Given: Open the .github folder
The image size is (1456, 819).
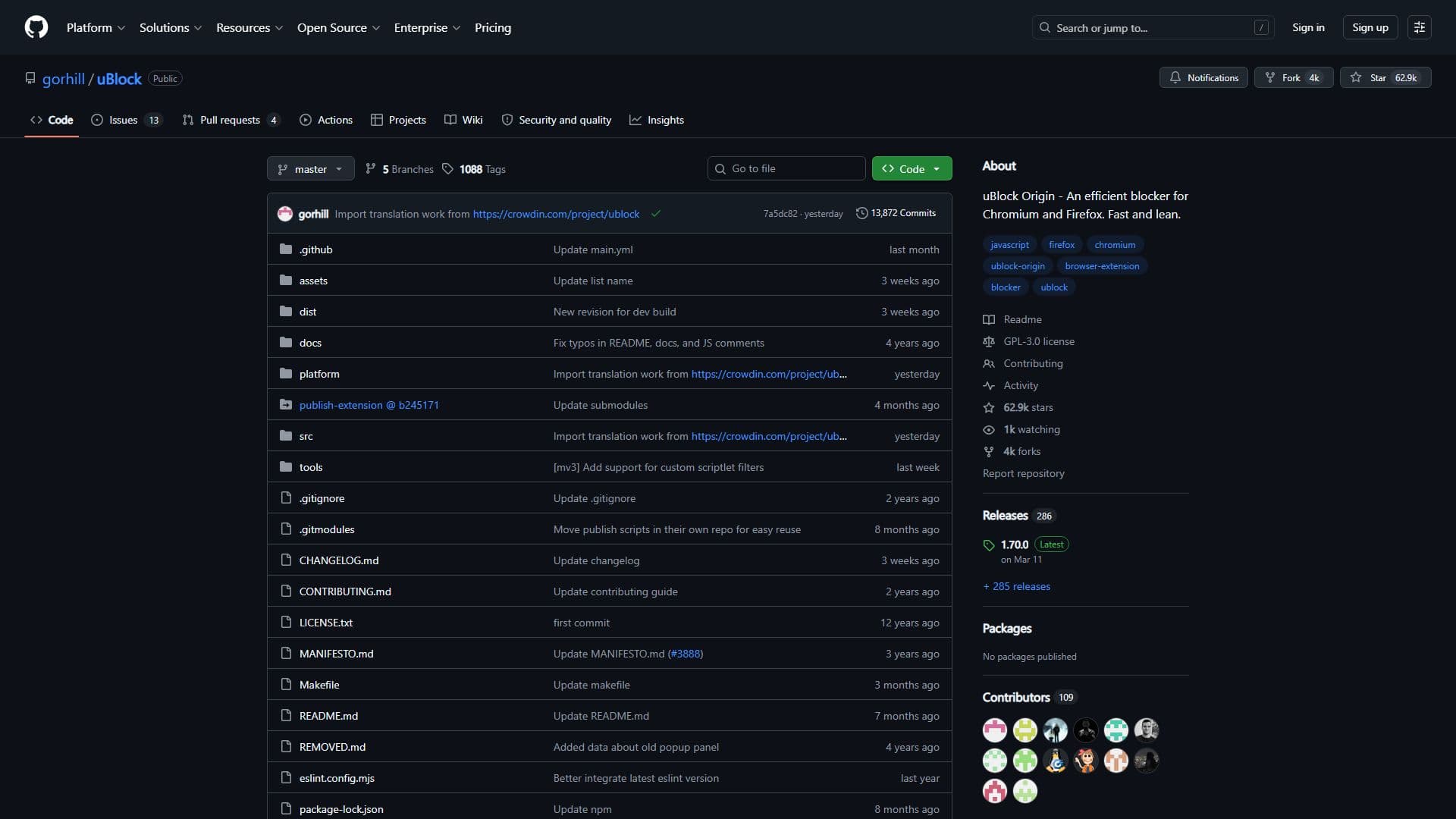Looking at the screenshot, I should click(315, 249).
